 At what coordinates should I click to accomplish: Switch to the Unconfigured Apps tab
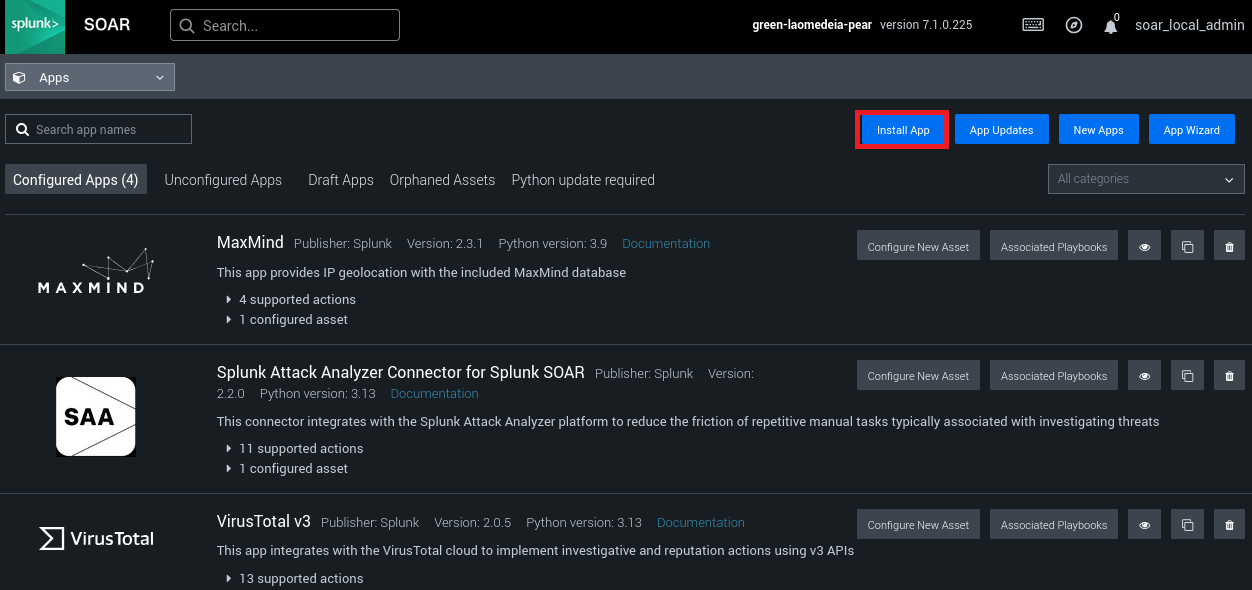pyautogui.click(x=223, y=180)
